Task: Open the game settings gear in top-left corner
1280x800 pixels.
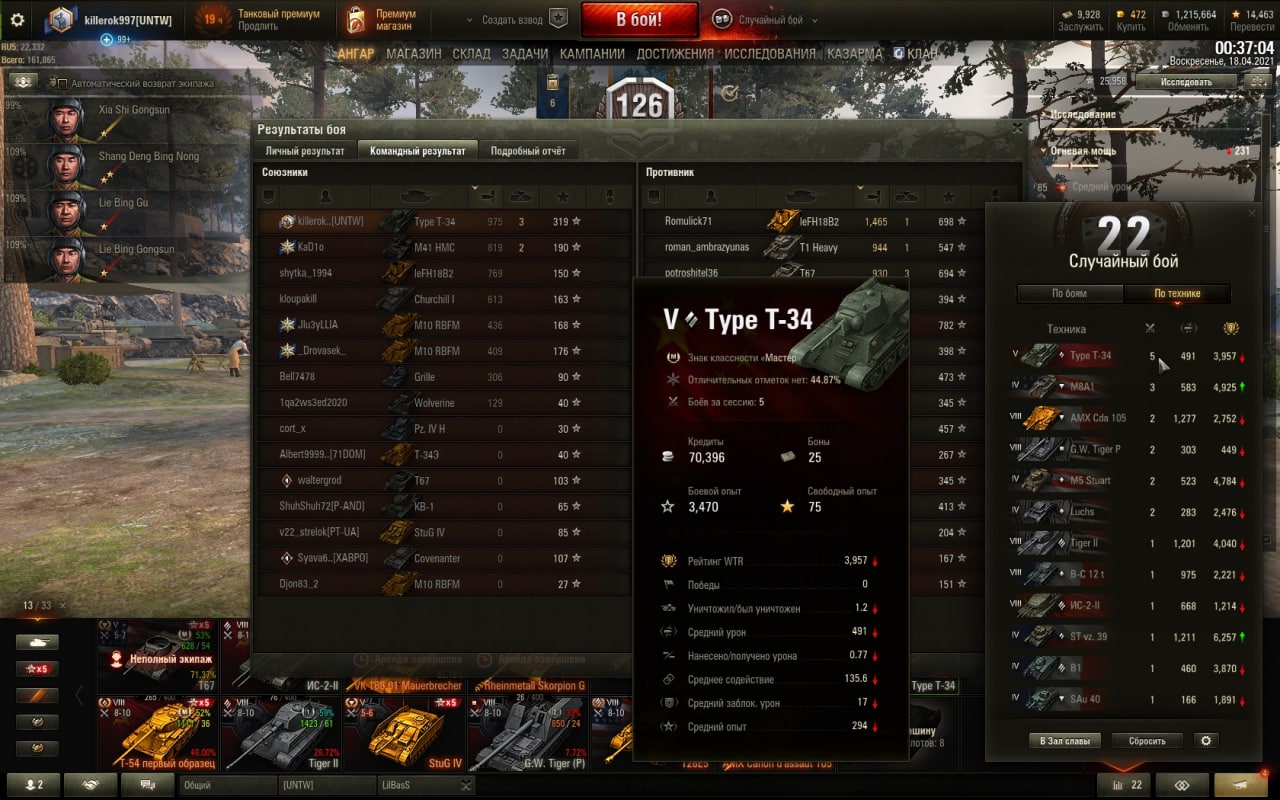Action: pyautogui.click(x=17, y=19)
